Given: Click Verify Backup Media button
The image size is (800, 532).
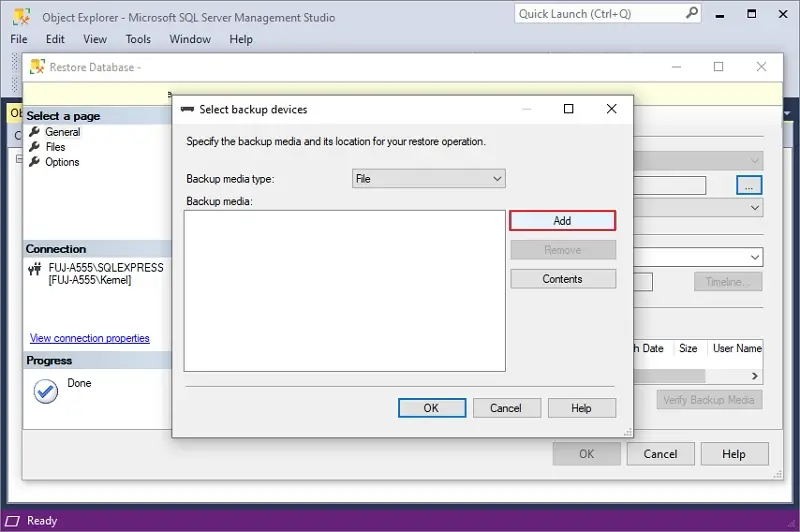Looking at the screenshot, I should point(709,400).
